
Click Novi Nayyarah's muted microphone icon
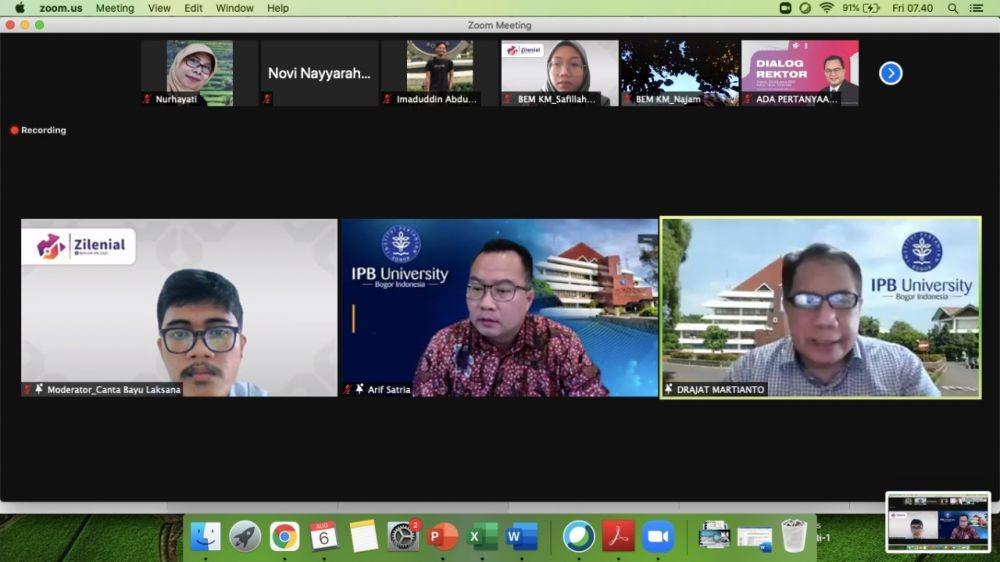(267, 99)
